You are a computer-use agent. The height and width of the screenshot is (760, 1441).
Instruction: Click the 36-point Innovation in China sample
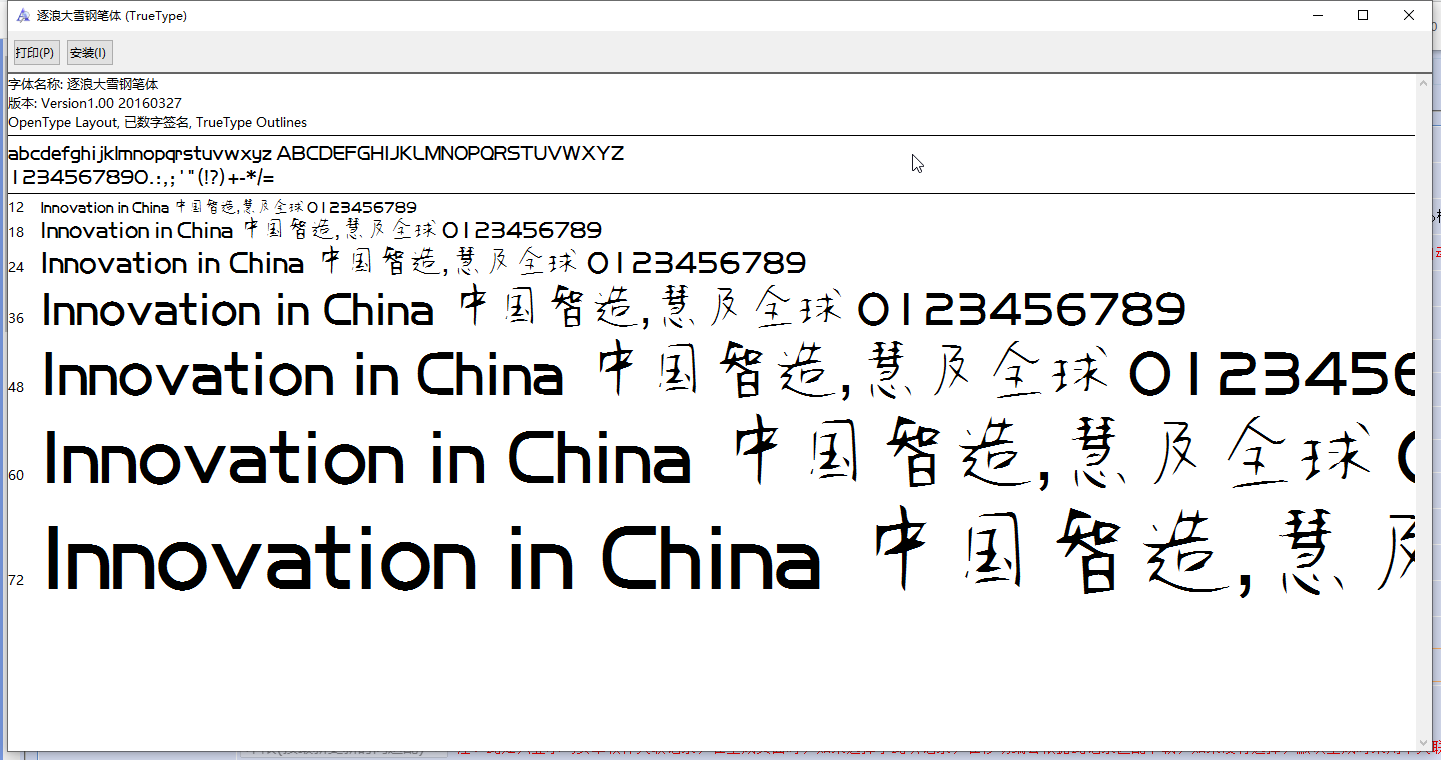[x=613, y=309]
